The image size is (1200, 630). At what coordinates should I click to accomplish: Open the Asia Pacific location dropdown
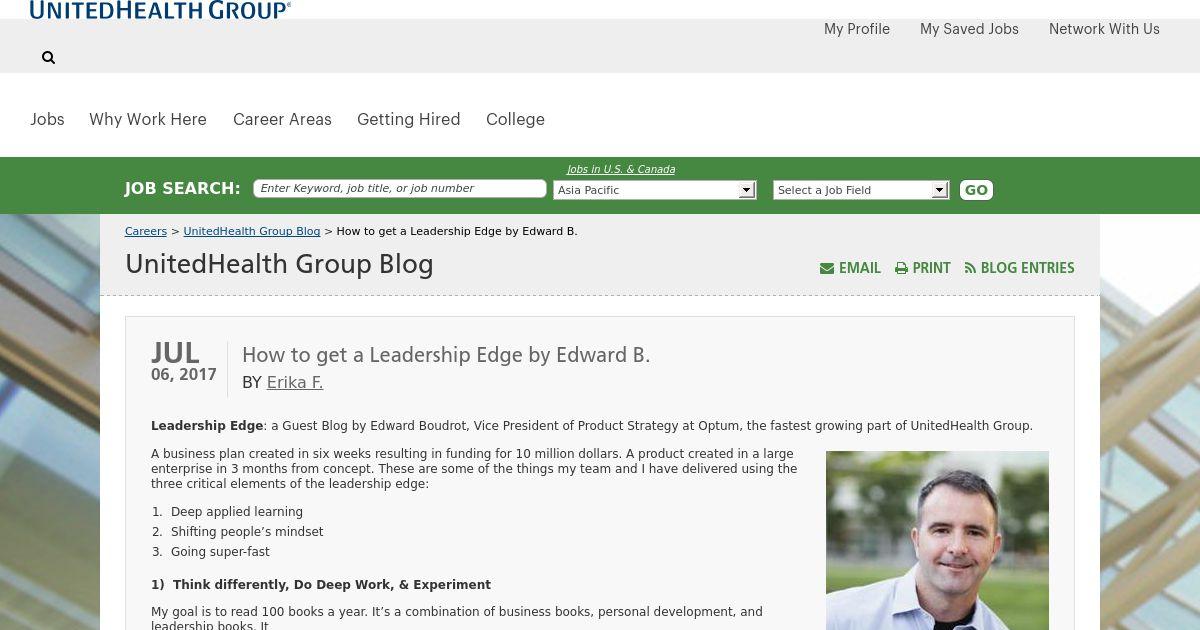tap(654, 190)
